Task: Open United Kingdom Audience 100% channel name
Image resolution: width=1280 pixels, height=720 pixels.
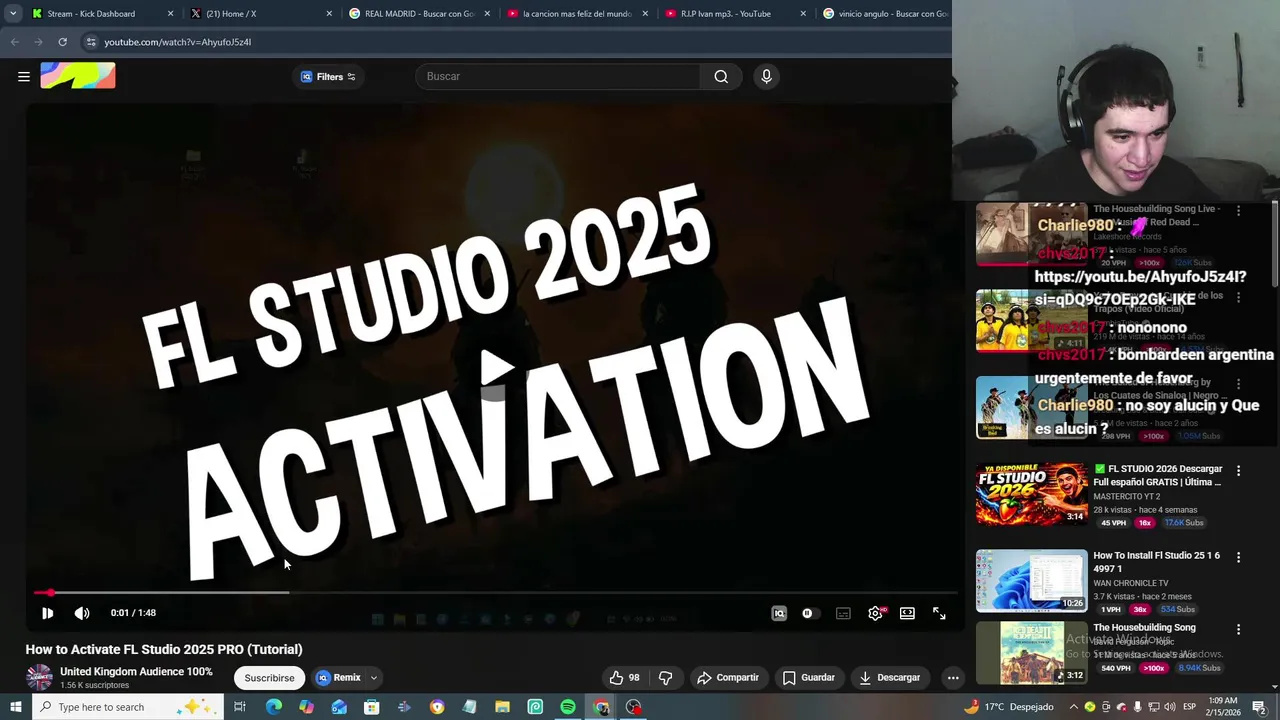Action: tap(136, 671)
